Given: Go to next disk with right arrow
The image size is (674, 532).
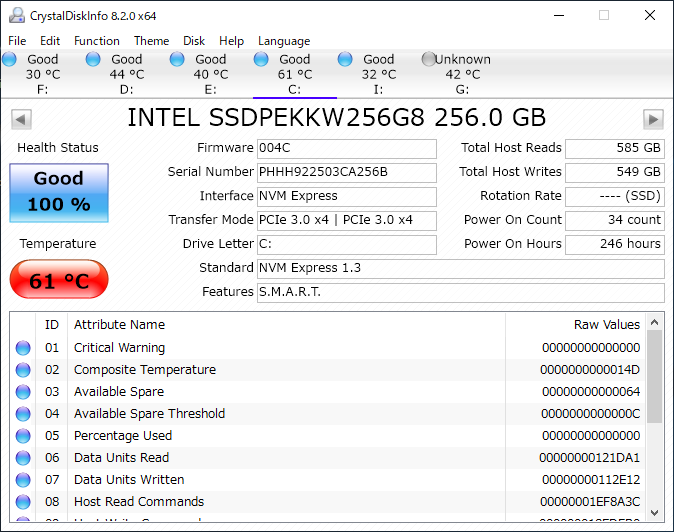Looking at the screenshot, I should pos(653,119).
